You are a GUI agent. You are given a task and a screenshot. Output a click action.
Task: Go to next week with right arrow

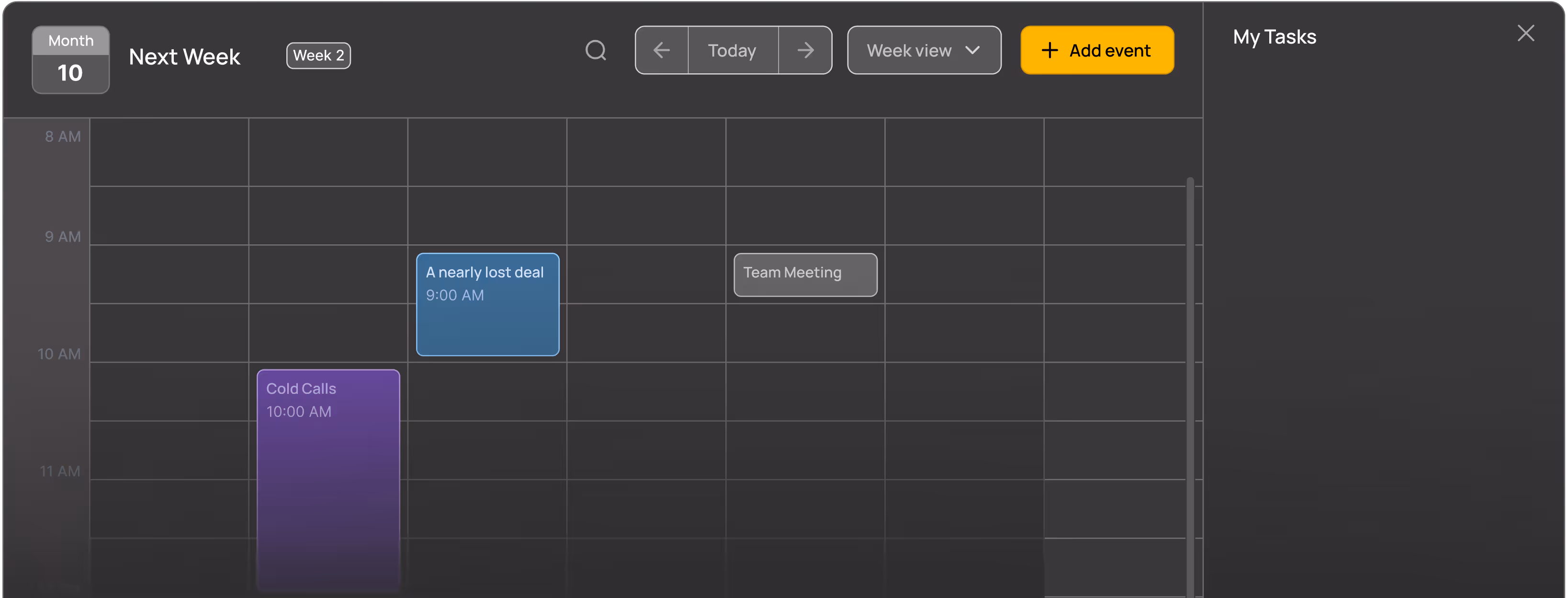click(x=805, y=50)
